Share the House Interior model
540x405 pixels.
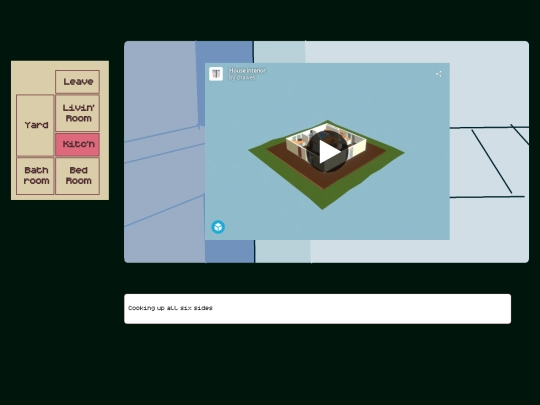tap(438, 74)
